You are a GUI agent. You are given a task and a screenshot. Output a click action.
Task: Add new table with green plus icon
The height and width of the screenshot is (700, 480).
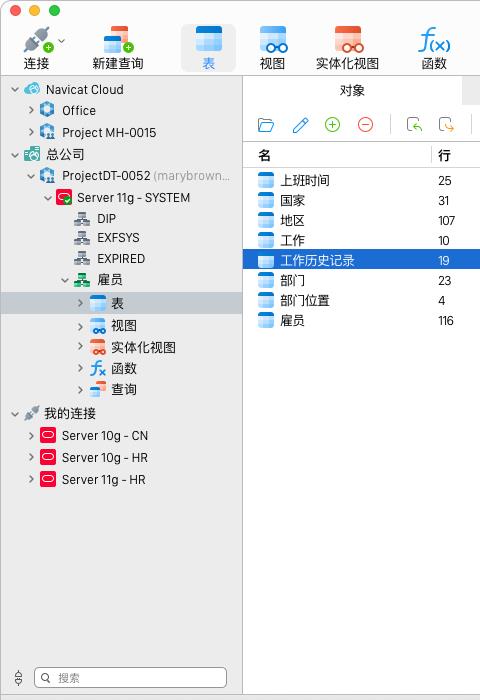coord(332,125)
